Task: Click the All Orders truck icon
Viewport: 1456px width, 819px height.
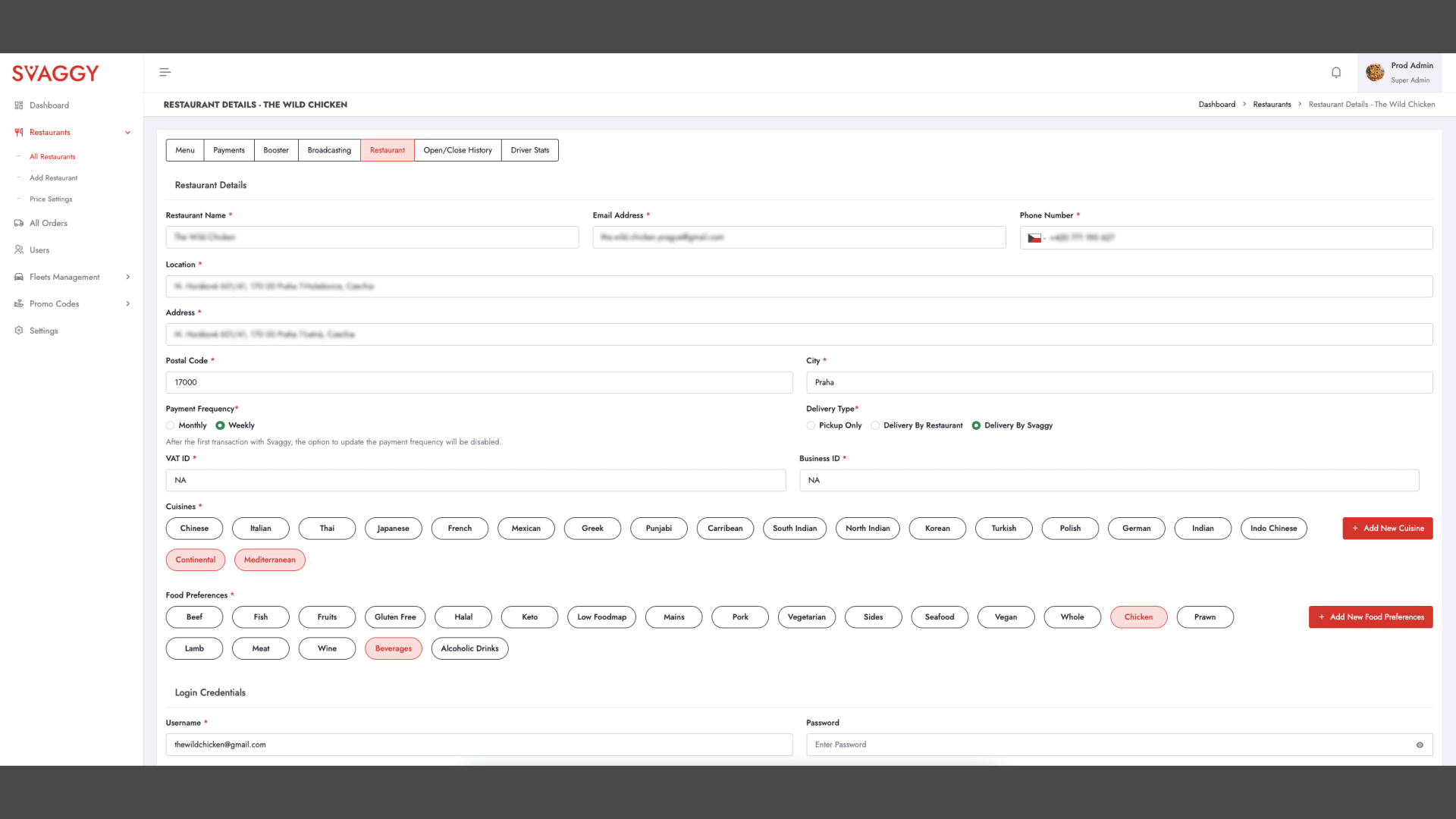Action: coord(19,223)
